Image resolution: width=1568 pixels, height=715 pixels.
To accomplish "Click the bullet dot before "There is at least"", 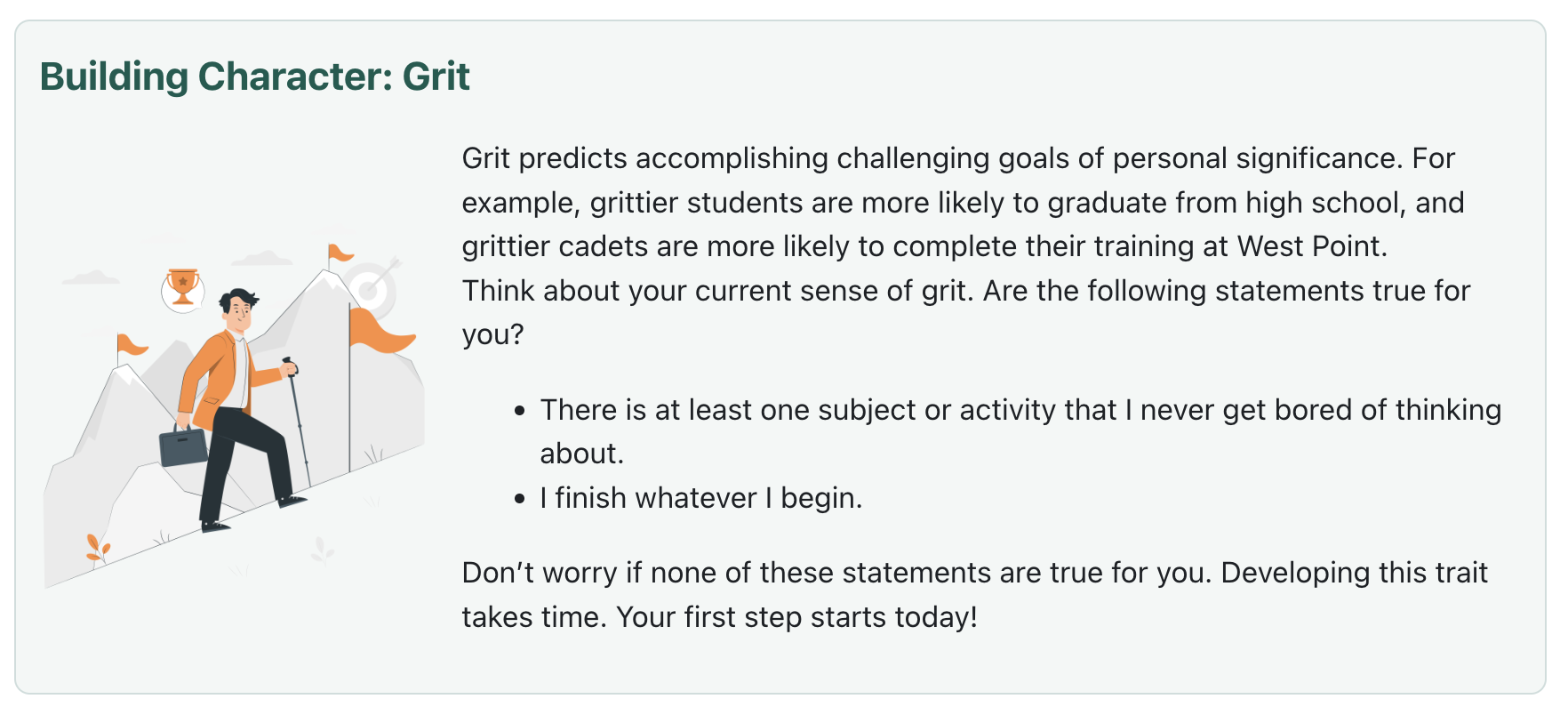I will 520,411.
